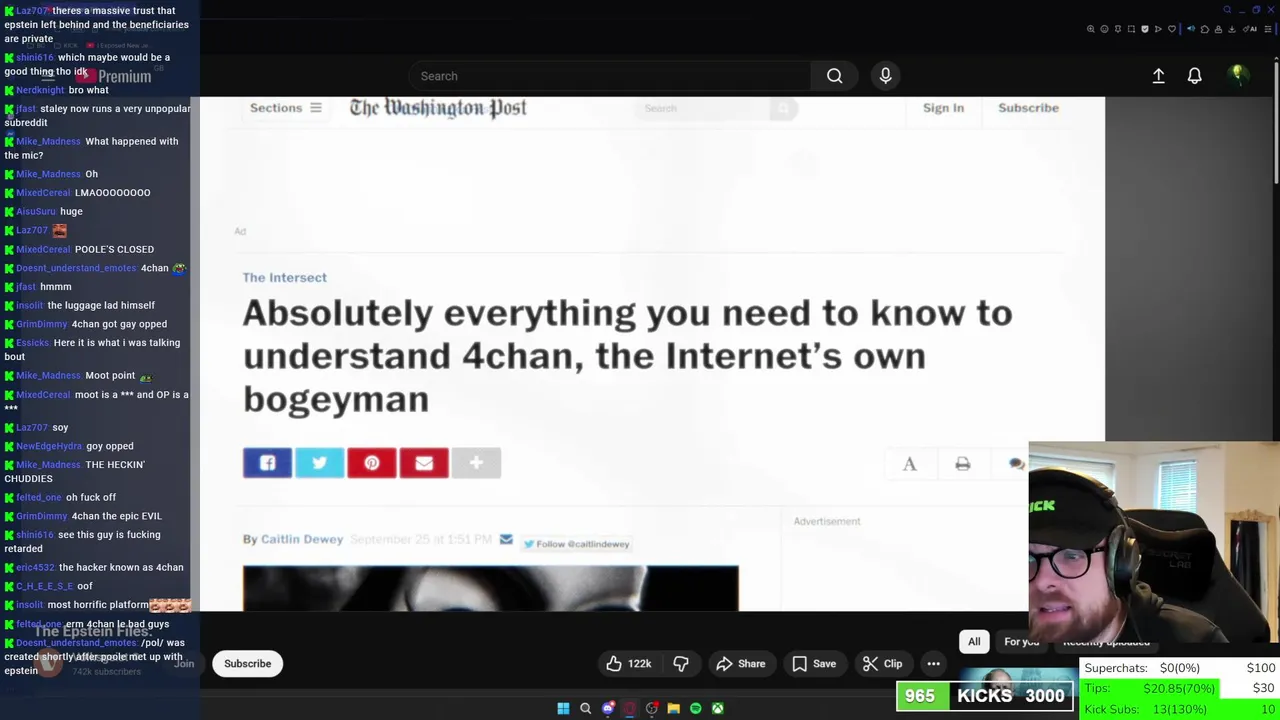Open Spotify from the taskbar
This screenshot has width=1280, height=720.
(695, 708)
